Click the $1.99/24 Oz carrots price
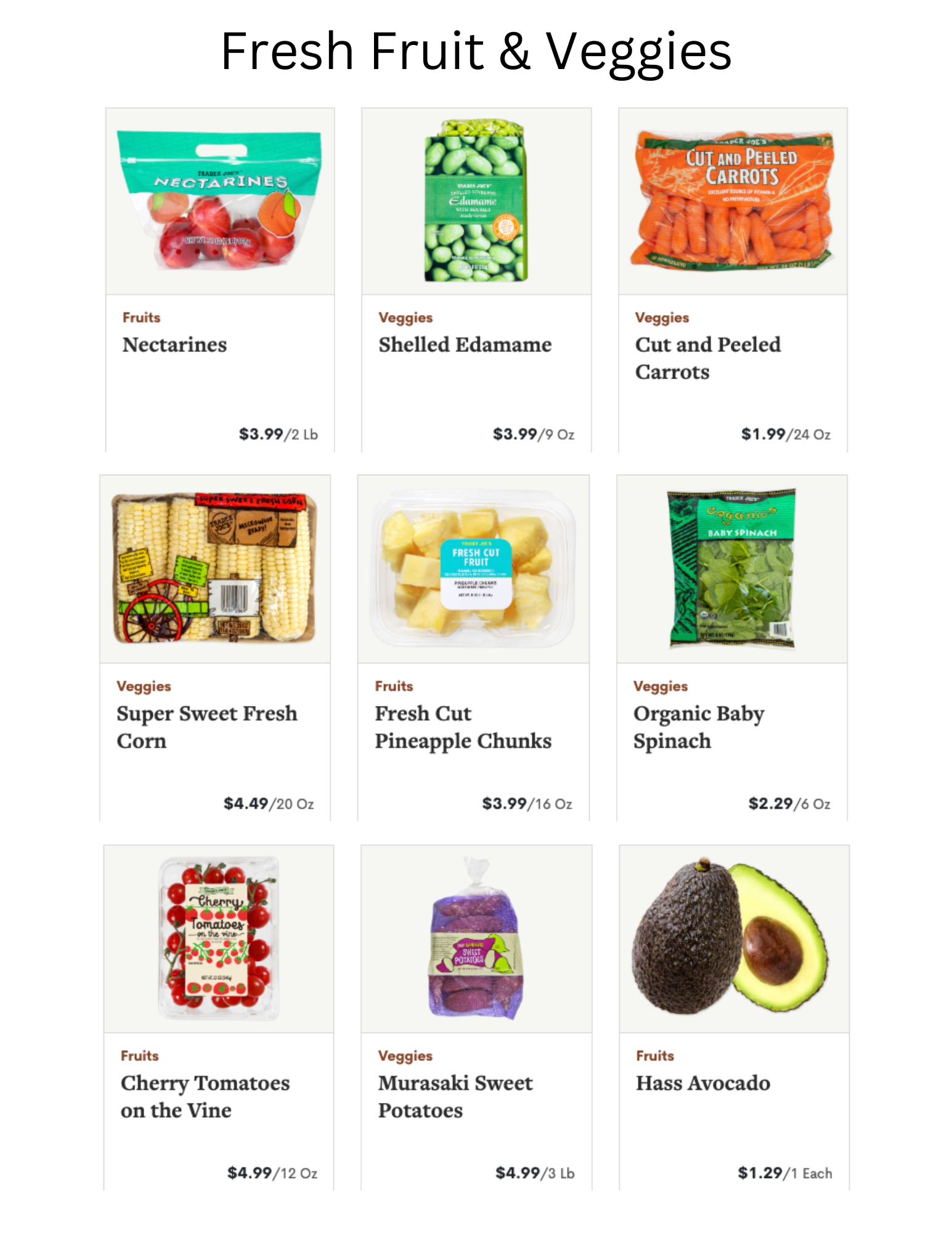The height and width of the screenshot is (1233, 952). click(x=786, y=434)
